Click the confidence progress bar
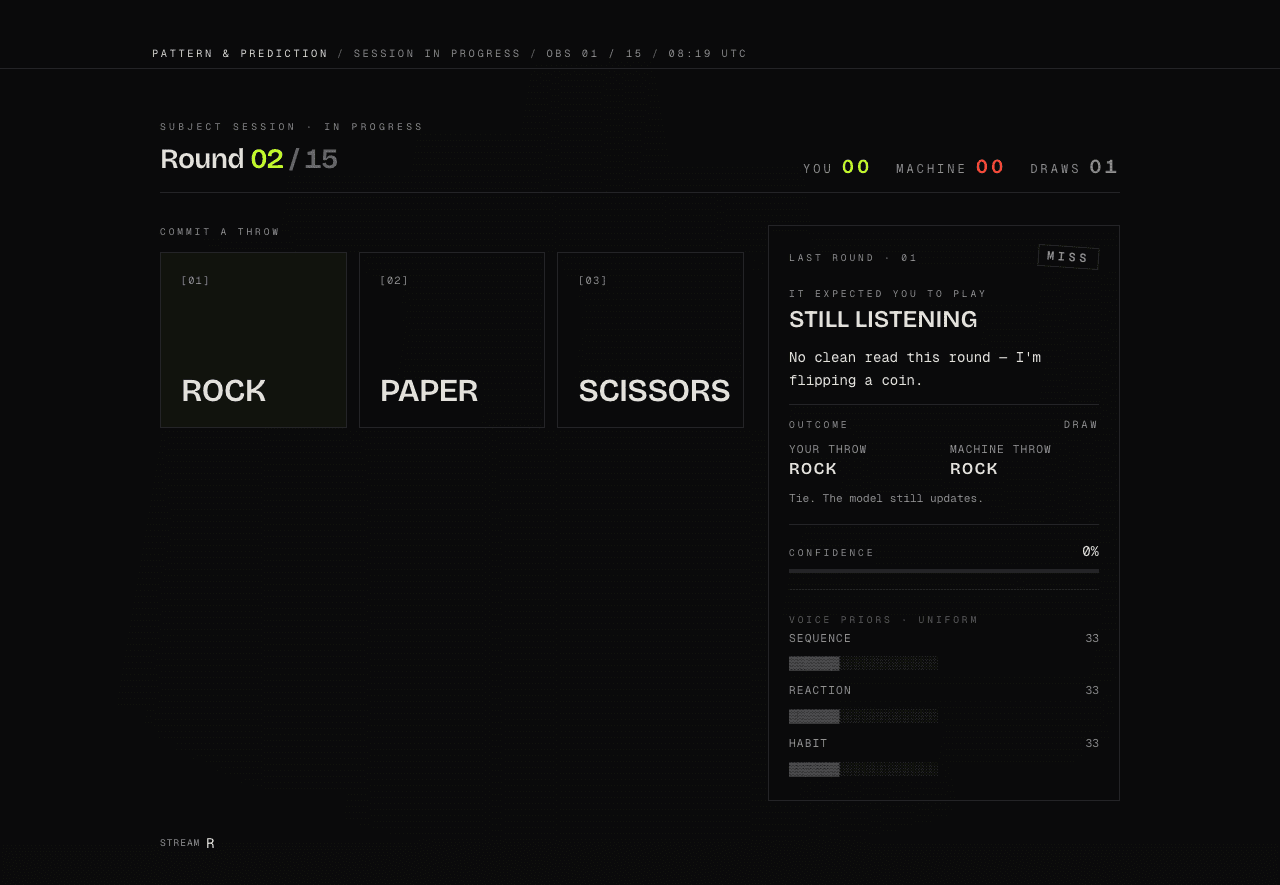The height and width of the screenshot is (885, 1280). (944, 571)
